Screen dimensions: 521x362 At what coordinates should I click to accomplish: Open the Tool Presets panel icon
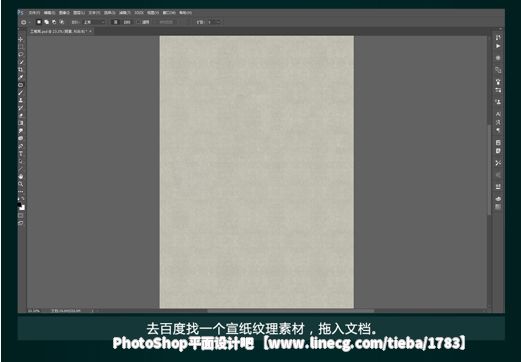coord(498,163)
